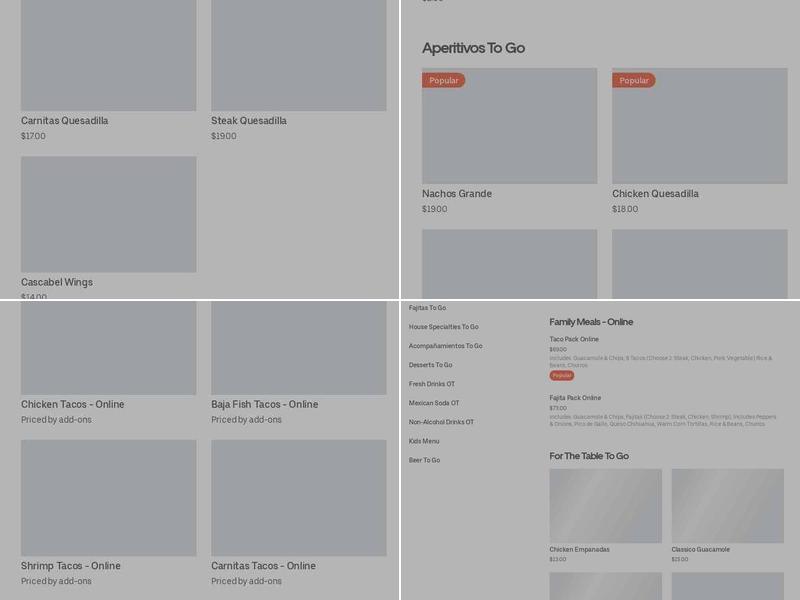Jump to Mexican Soda OT category
The width and height of the screenshot is (800, 600).
434,403
